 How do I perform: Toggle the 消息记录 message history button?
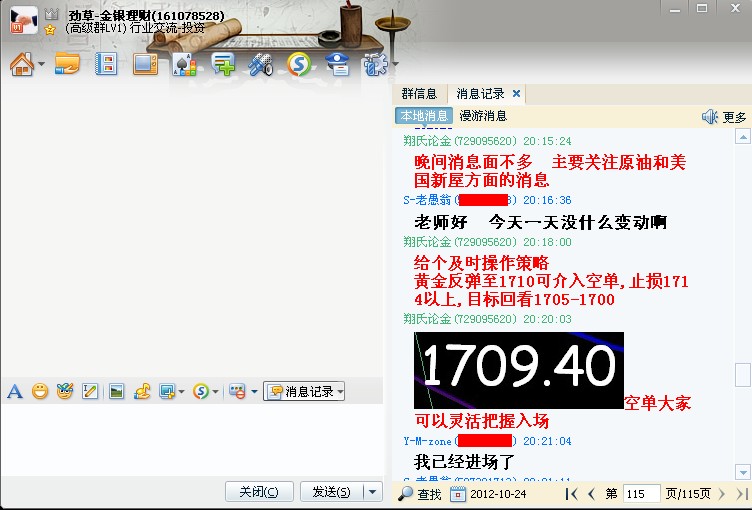click(303, 391)
